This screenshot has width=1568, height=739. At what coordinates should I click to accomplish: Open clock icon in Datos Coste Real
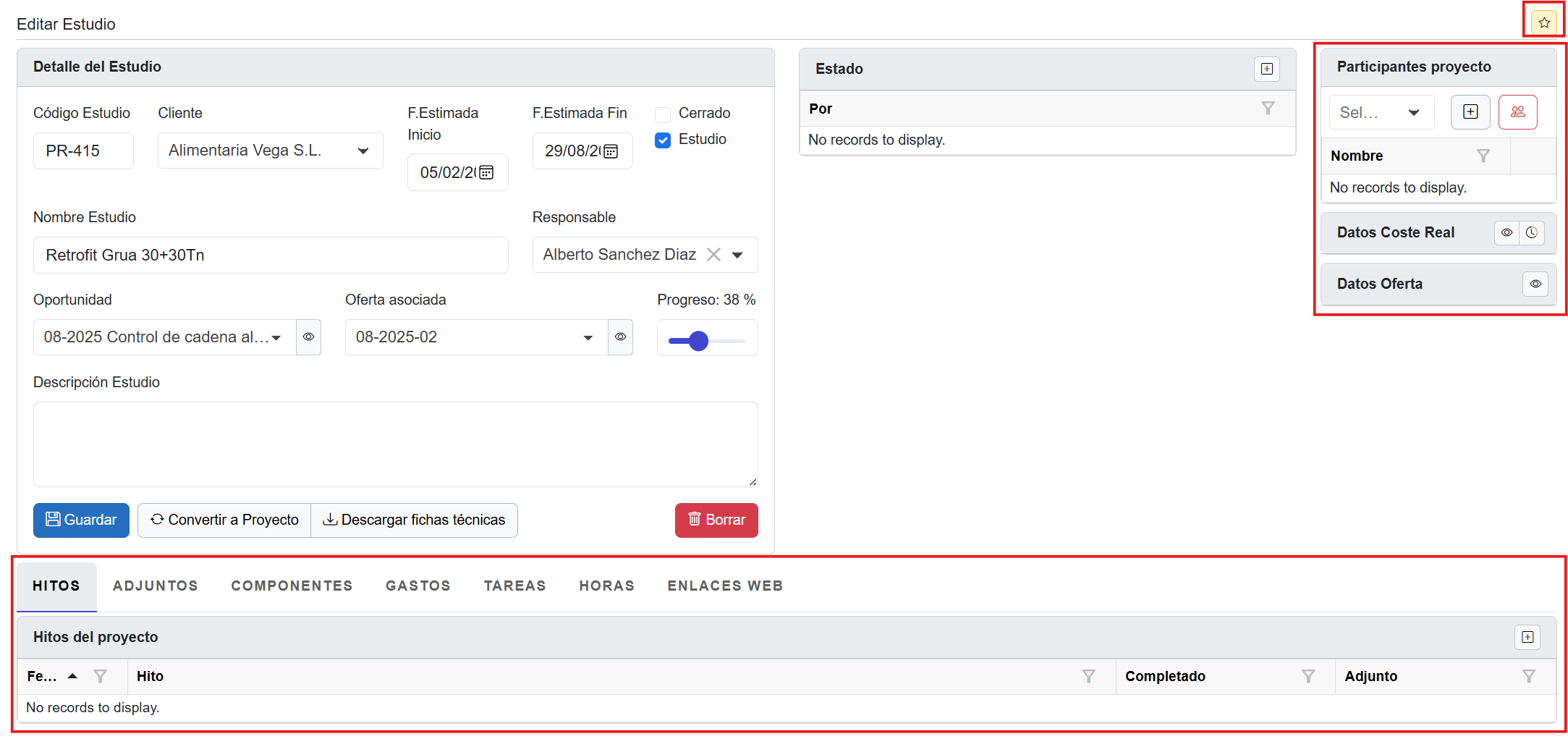pyautogui.click(x=1532, y=233)
